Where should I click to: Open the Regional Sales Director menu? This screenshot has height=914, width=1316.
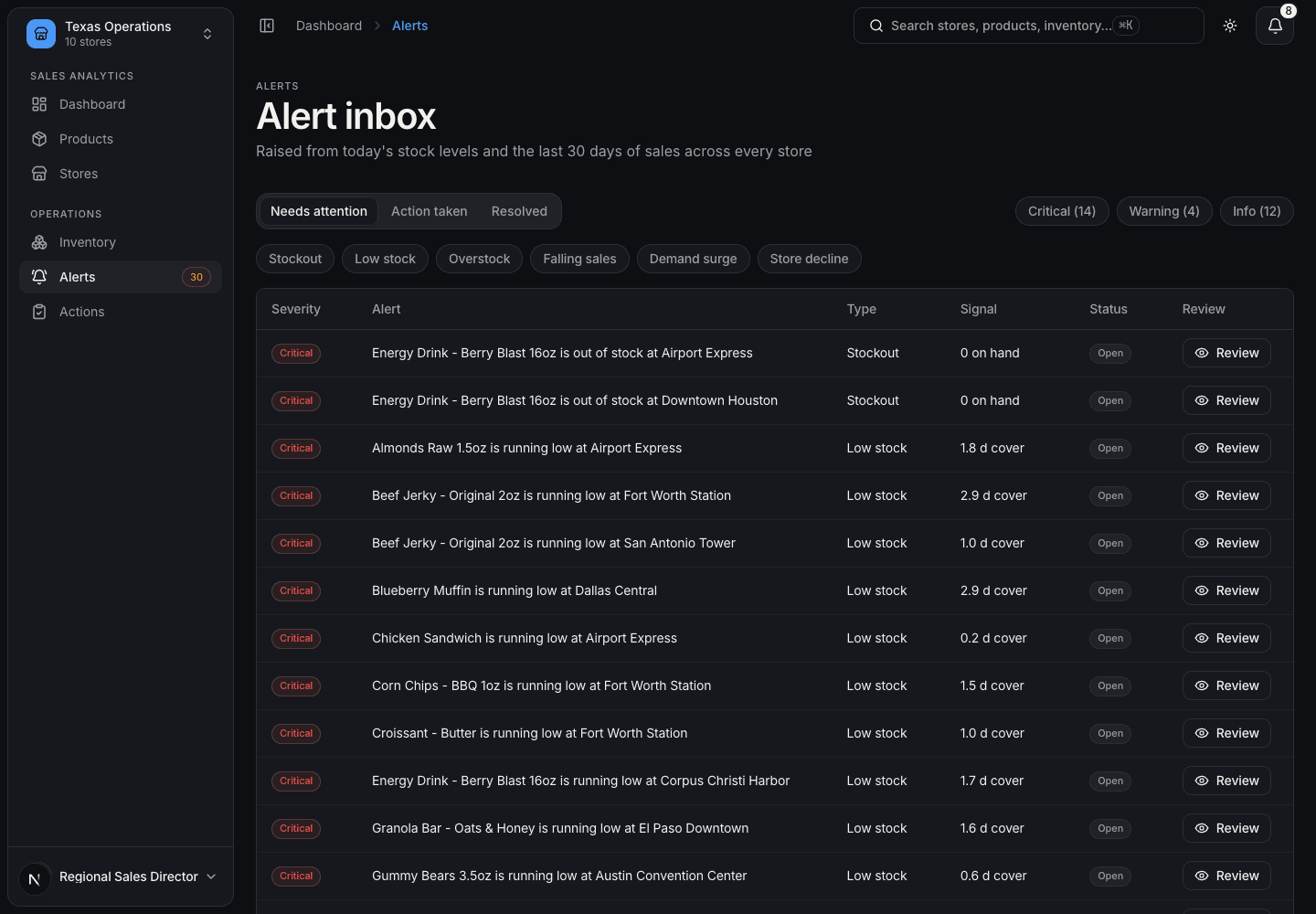pos(121,877)
